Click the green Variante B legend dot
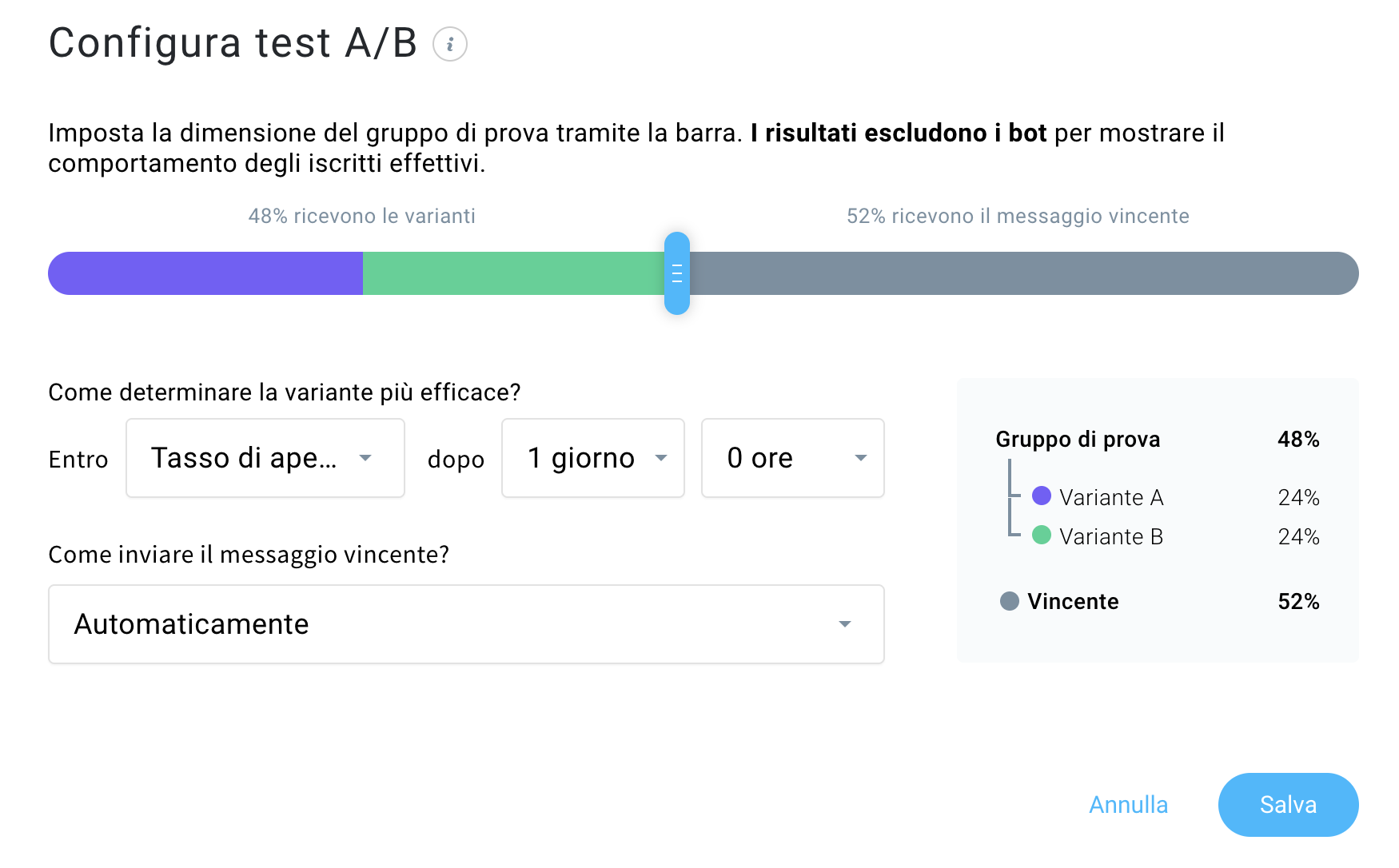 (x=1042, y=535)
